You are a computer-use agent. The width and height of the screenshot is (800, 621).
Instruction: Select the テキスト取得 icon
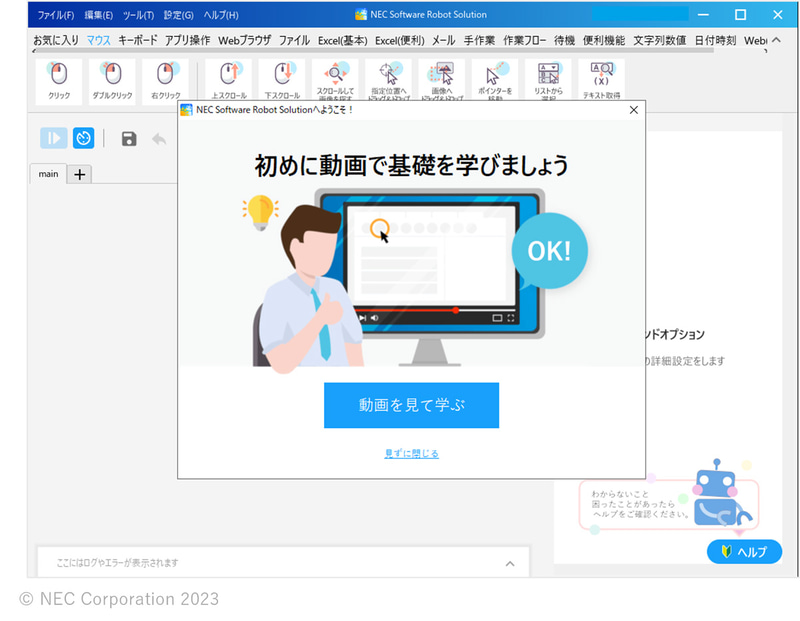[602, 80]
